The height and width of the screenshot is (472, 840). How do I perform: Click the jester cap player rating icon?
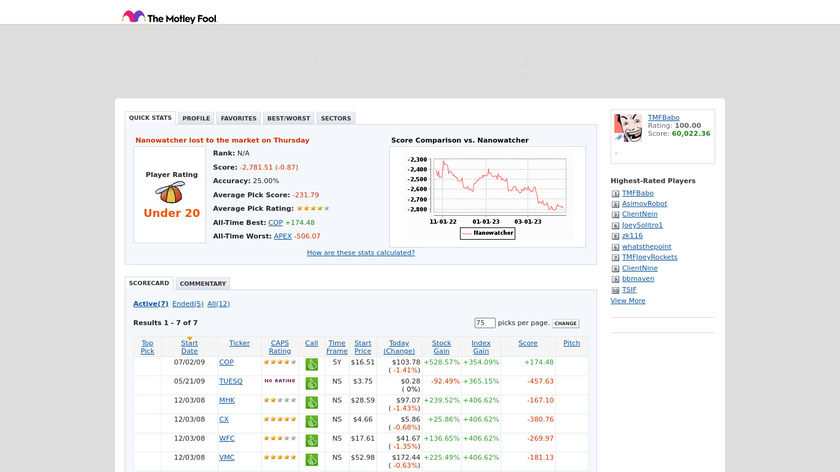[170, 194]
